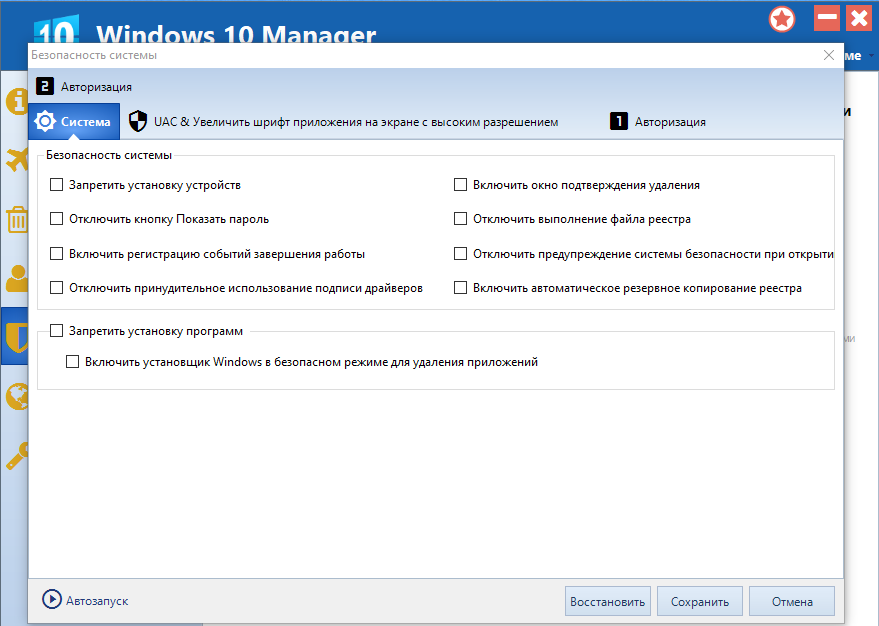
Task: Click the gear icon on Система tab
Action: [45, 121]
